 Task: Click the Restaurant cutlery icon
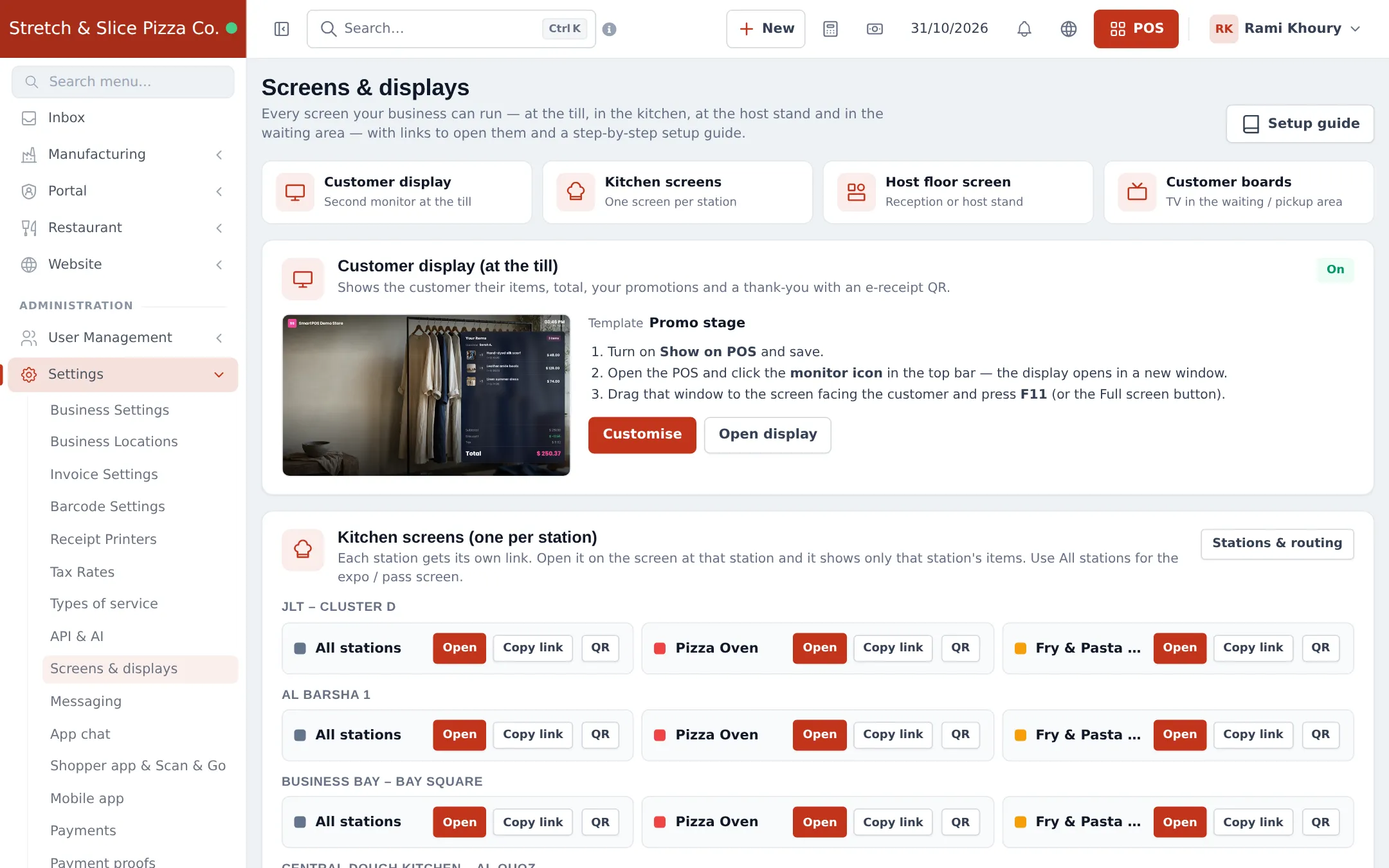click(29, 228)
